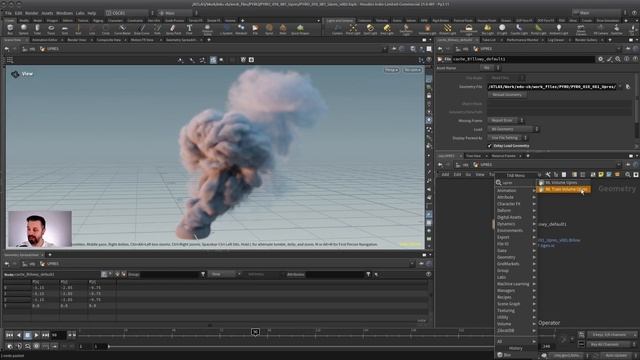640x360 pixels.
Task: Open the Render menu
Action: coord(31,13)
